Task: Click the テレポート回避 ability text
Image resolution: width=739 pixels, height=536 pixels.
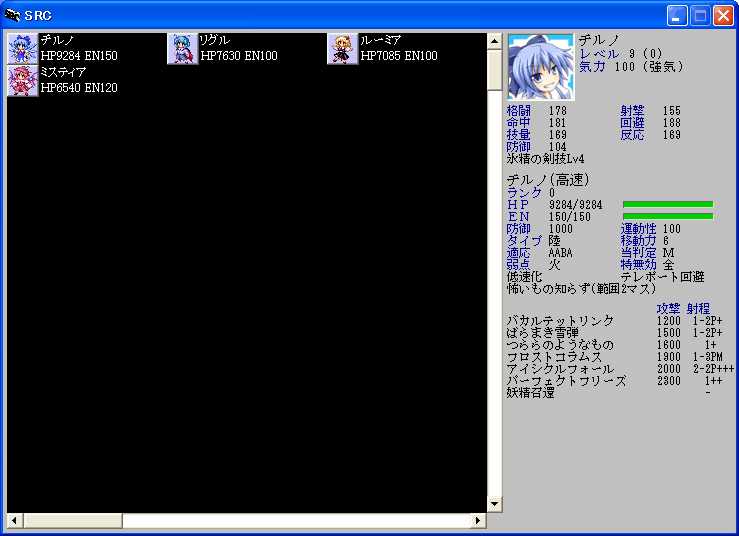Action: [662, 277]
